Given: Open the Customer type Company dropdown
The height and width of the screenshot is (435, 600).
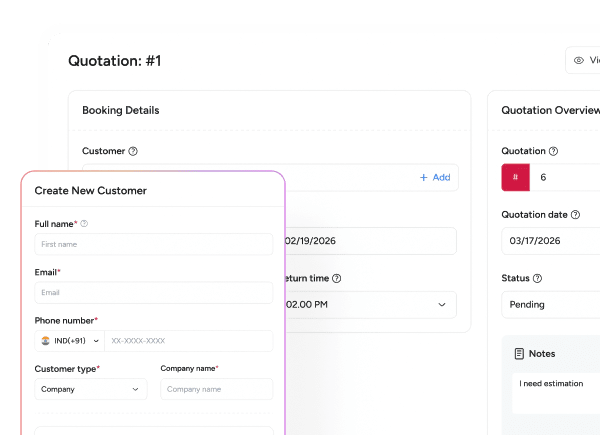Looking at the screenshot, I should (91, 389).
